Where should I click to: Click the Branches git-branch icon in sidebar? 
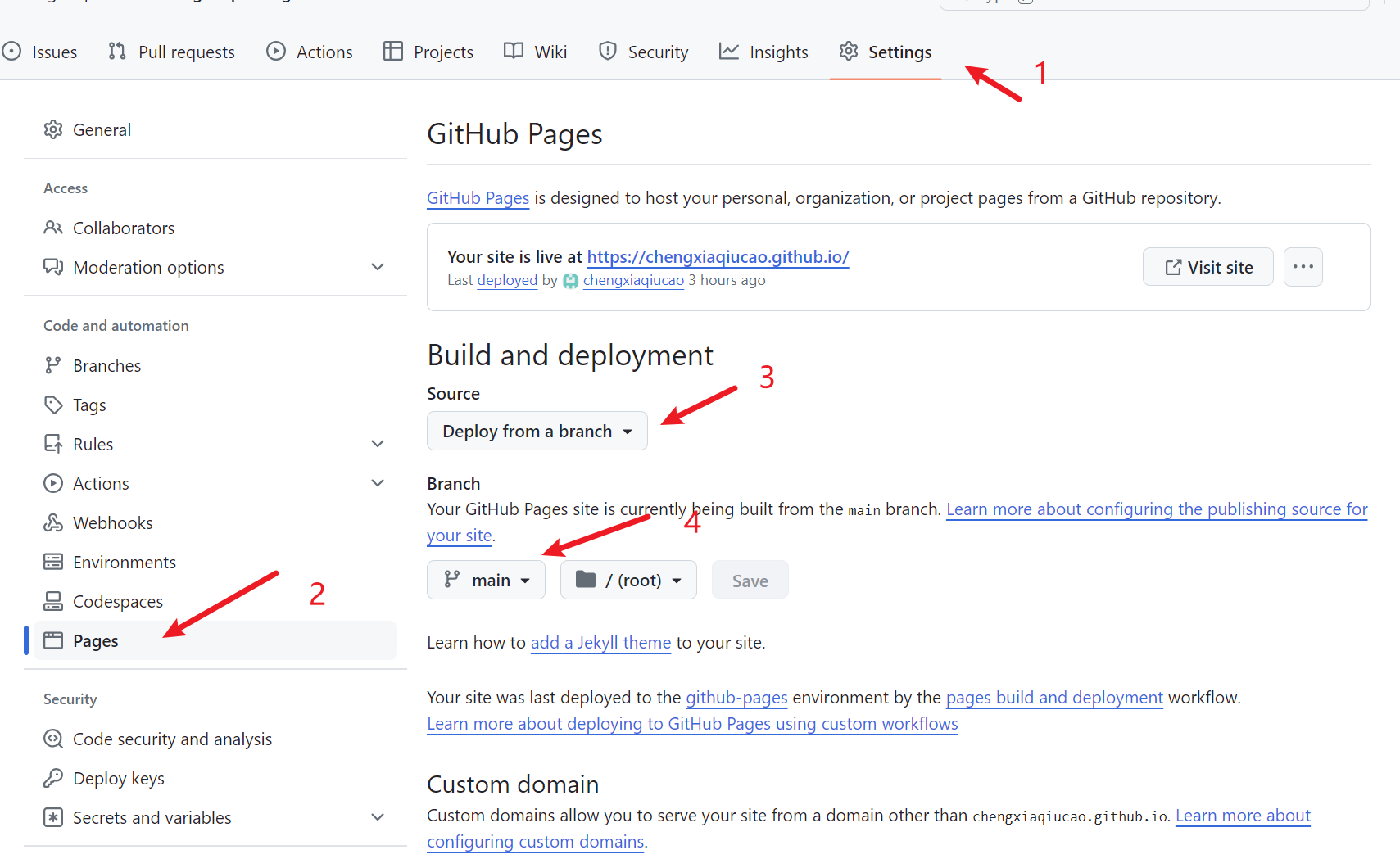pos(53,365)
